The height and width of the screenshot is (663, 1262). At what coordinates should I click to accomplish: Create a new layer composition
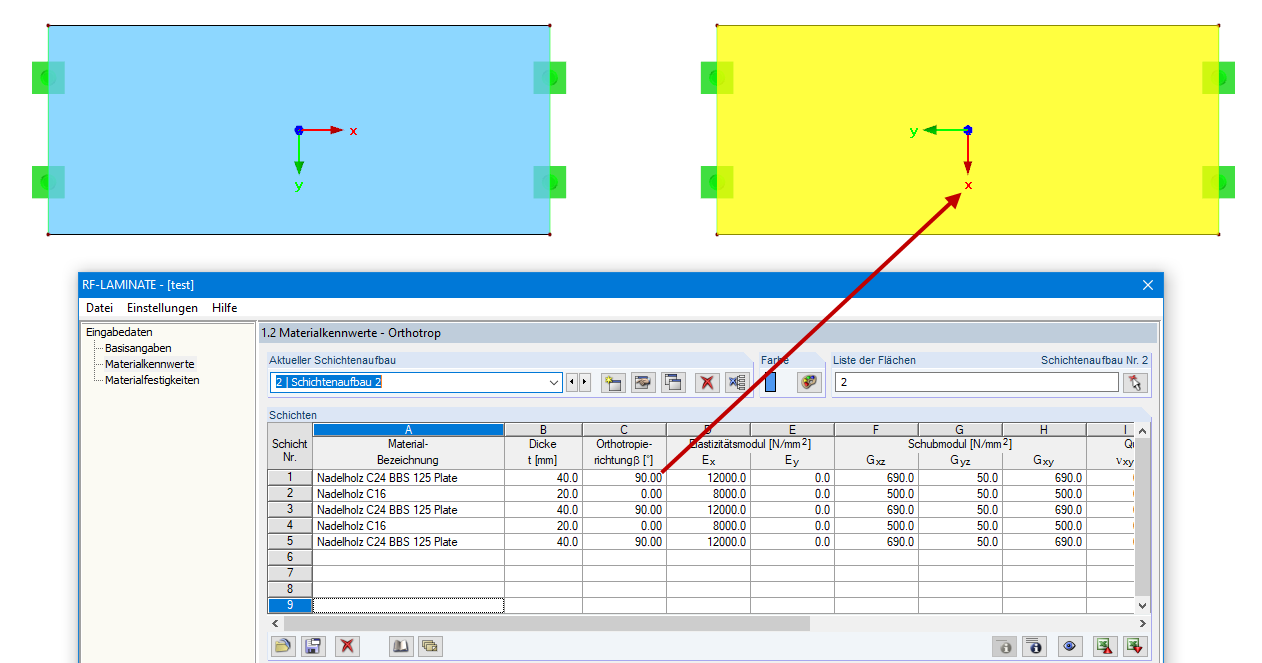pos(613,382)
